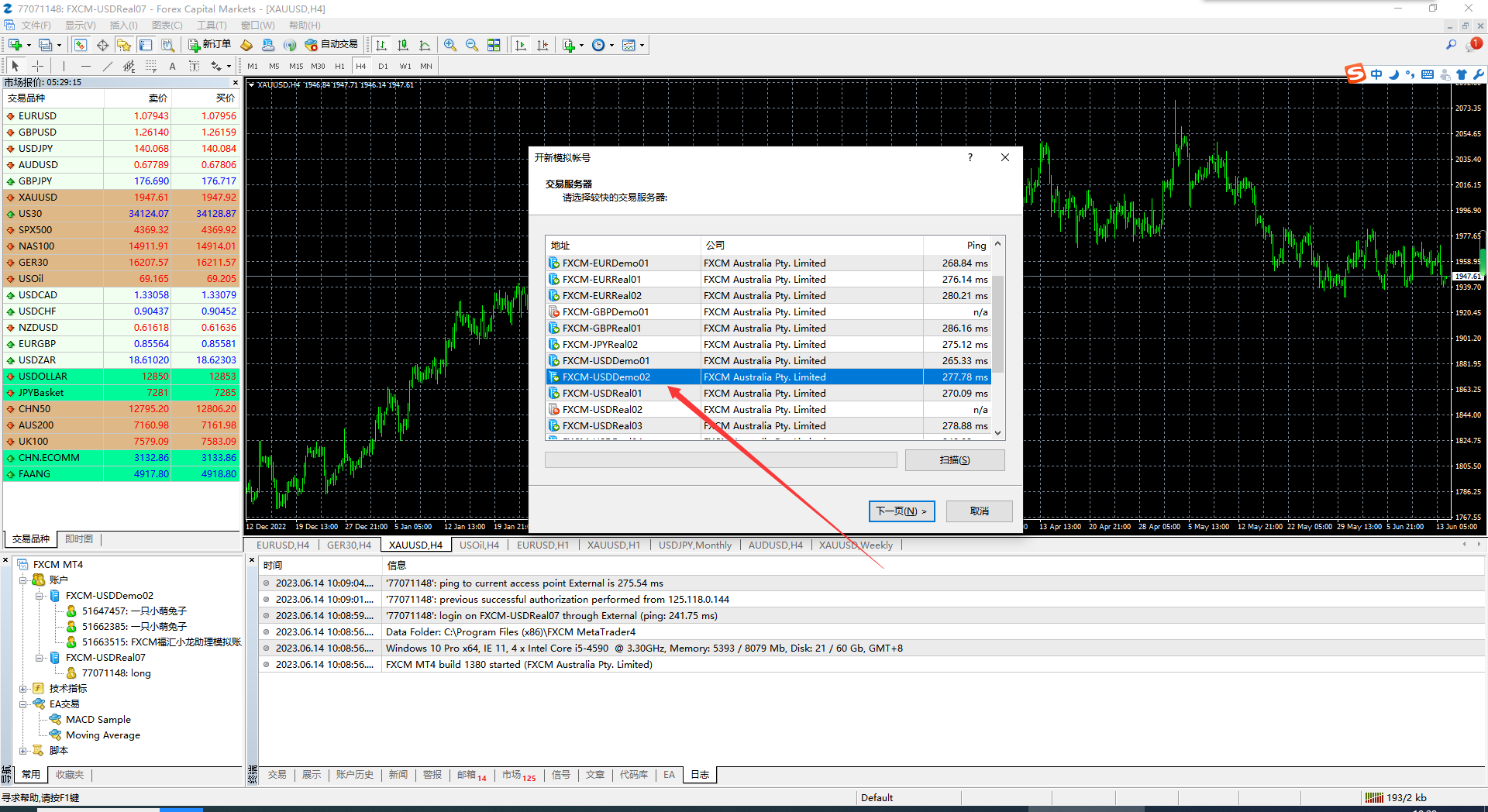This screenshot has height=812, width=1488.
Task: Toggle the chart auto scroll button
Action: tap(521, 45)
